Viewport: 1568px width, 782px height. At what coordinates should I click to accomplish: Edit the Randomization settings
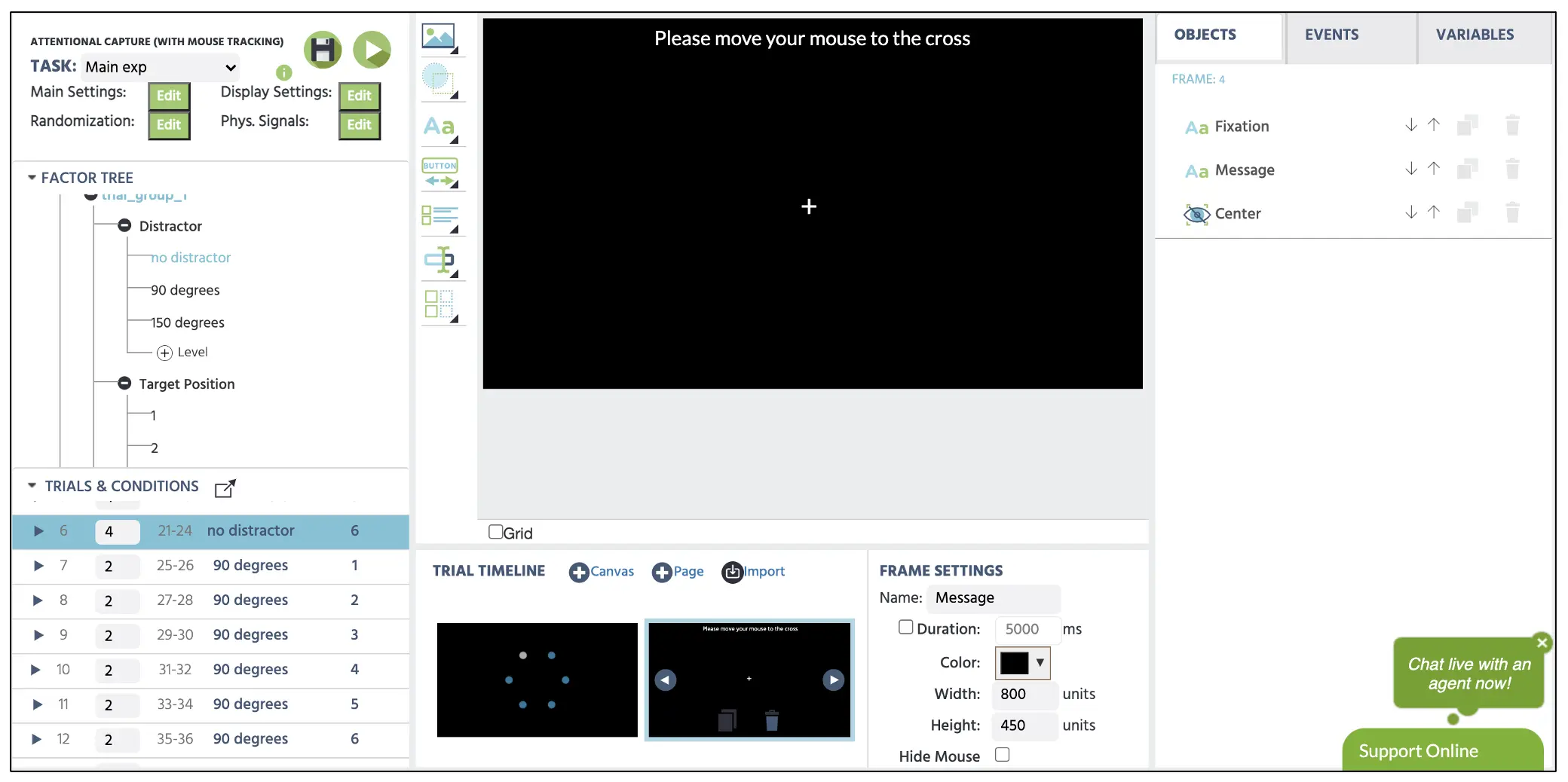click(169, 125)
